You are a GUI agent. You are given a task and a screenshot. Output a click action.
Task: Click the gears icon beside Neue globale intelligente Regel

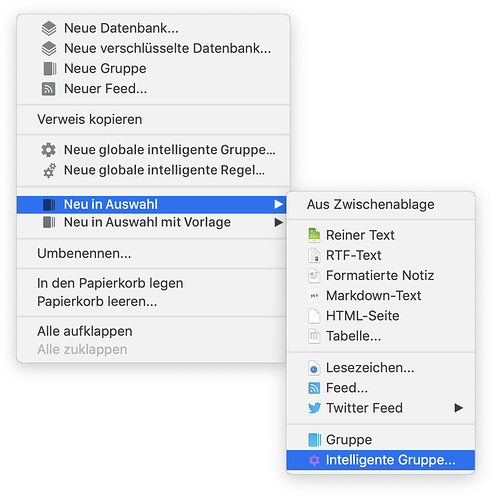point(49,170)
